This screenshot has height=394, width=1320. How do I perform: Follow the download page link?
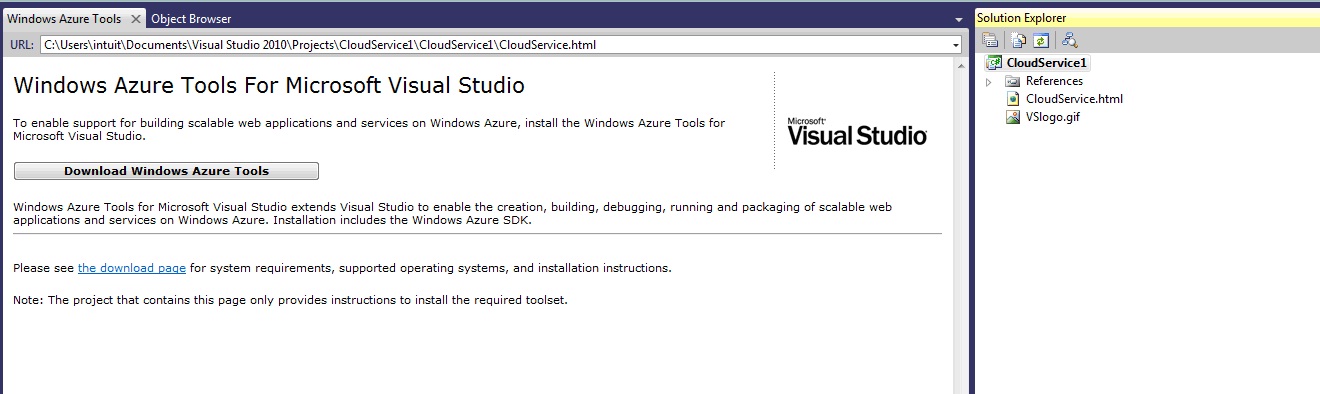[x=132, y=268]
